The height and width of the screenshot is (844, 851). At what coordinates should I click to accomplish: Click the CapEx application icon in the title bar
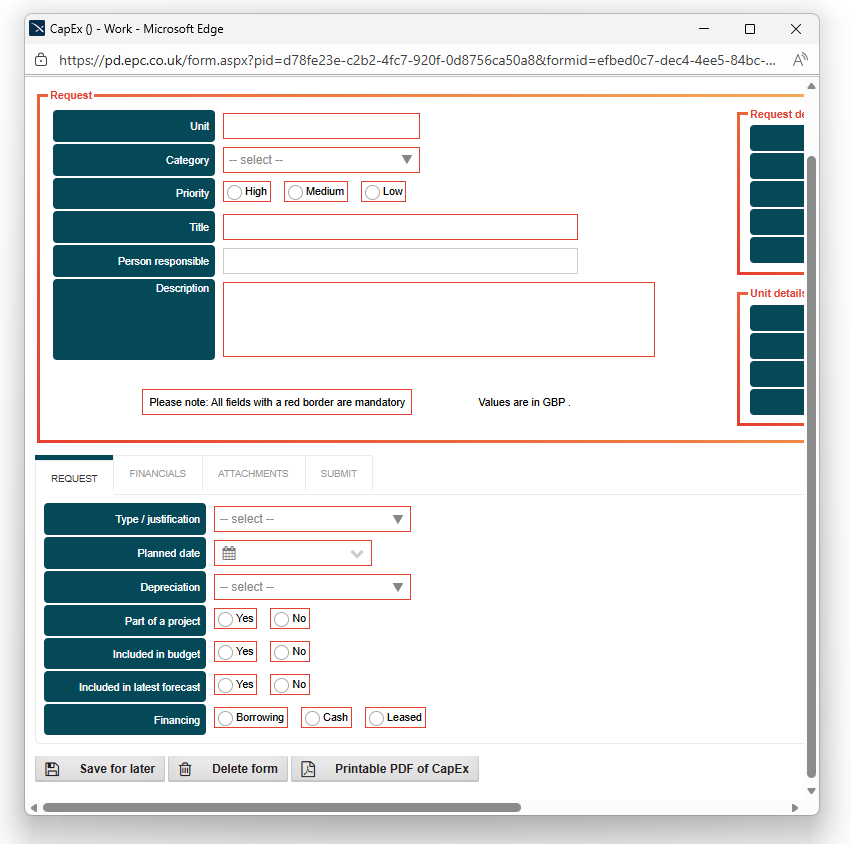pos(36,29)
